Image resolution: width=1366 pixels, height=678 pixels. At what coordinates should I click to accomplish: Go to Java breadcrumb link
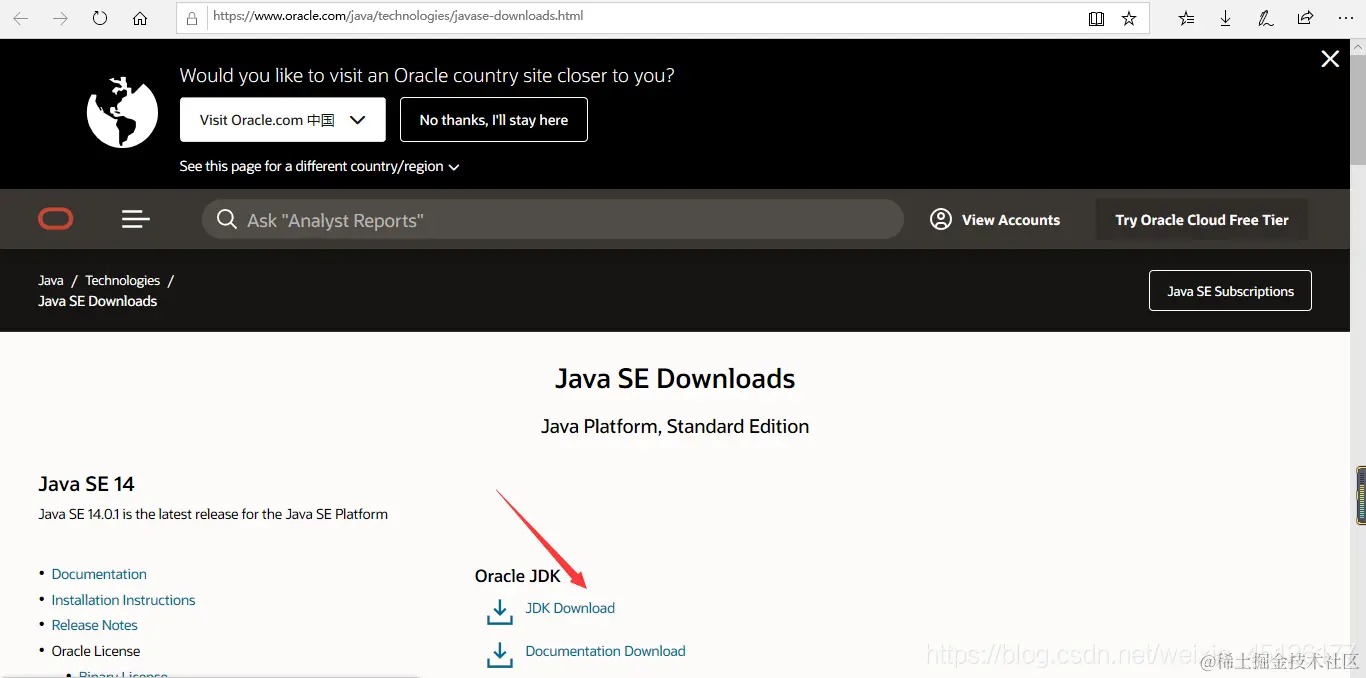51,280
